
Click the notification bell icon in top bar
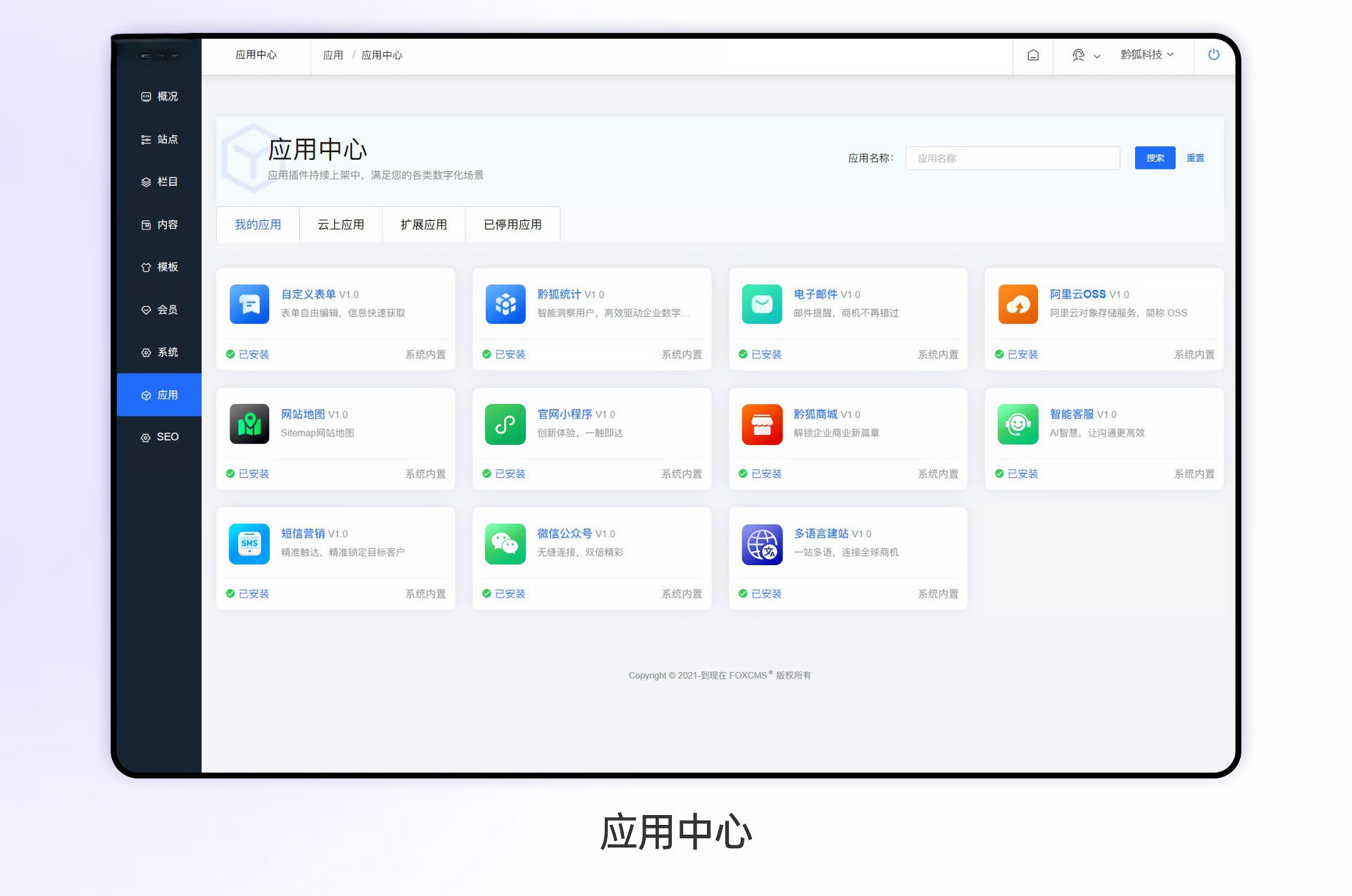coord(1032,55)
